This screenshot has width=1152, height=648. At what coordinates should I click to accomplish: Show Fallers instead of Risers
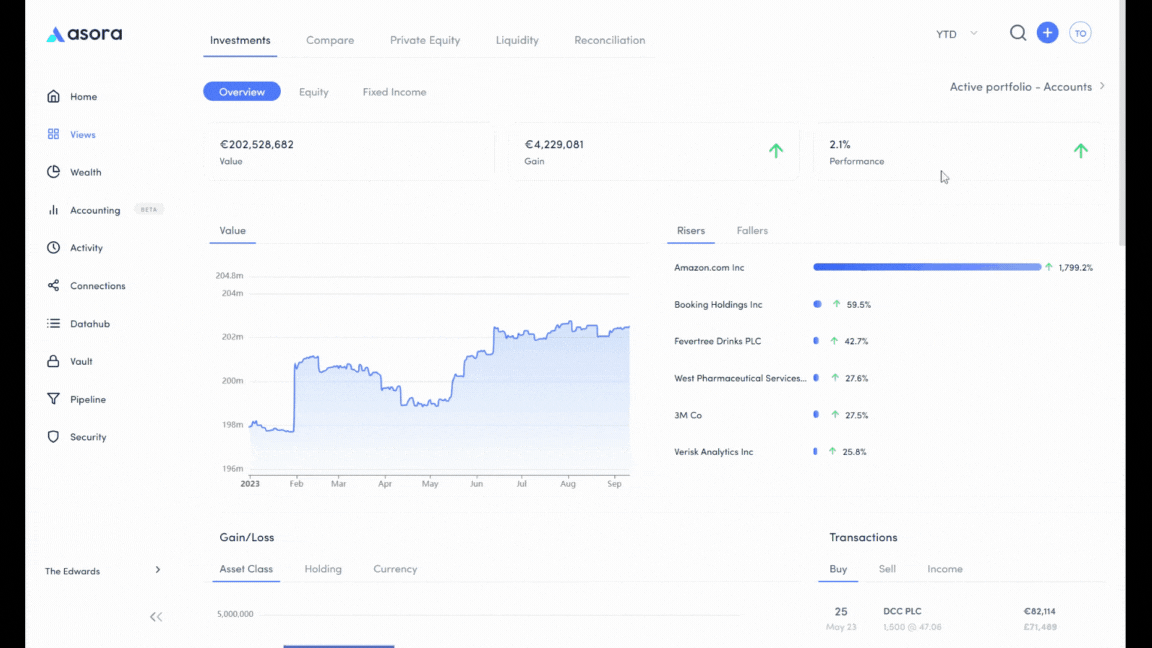752,230
